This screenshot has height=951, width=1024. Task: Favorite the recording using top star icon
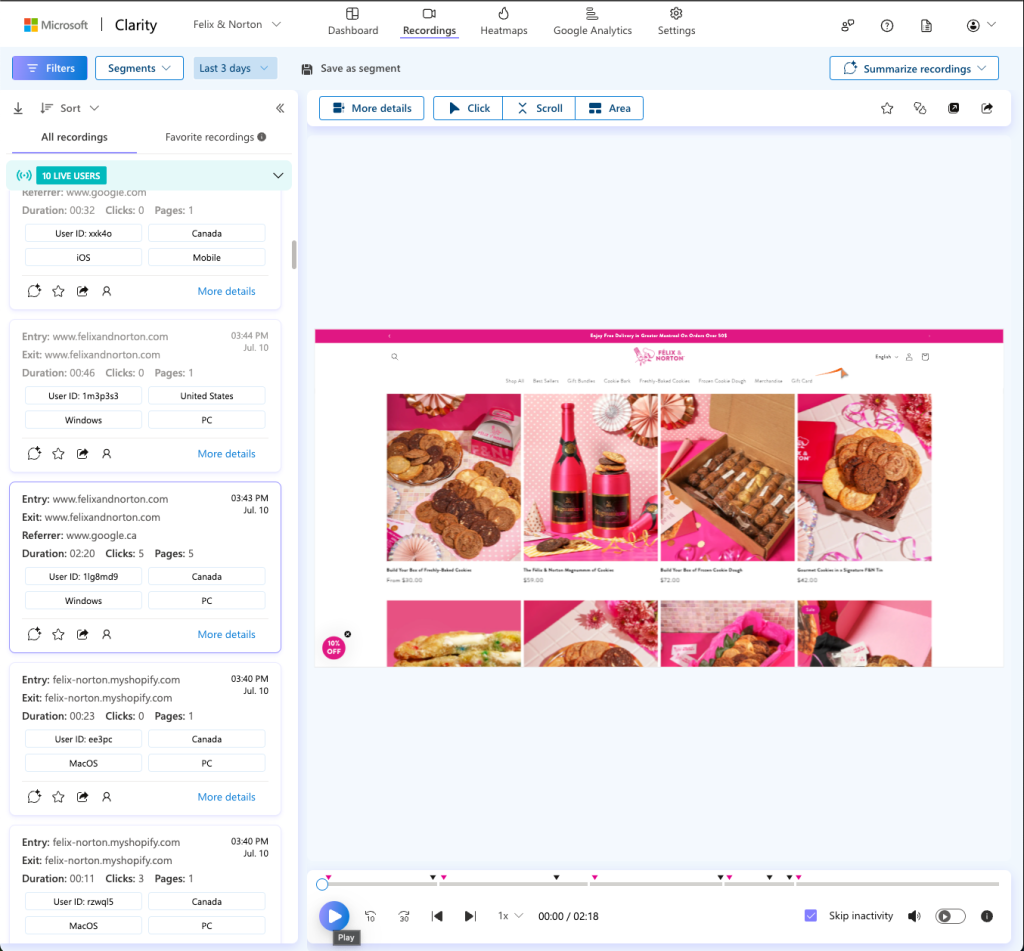pos(887,108)
